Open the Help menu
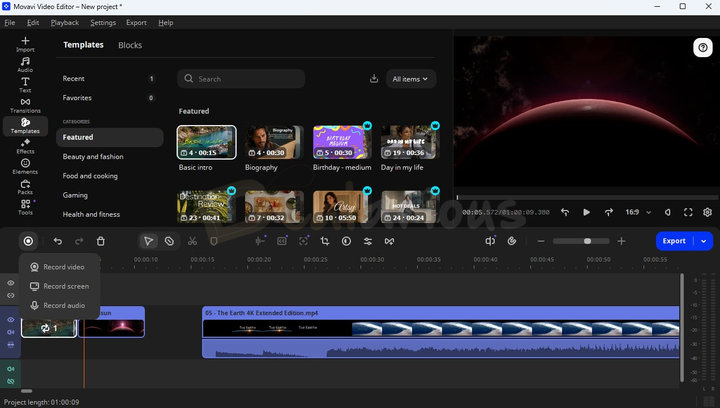 click(166, 22)
